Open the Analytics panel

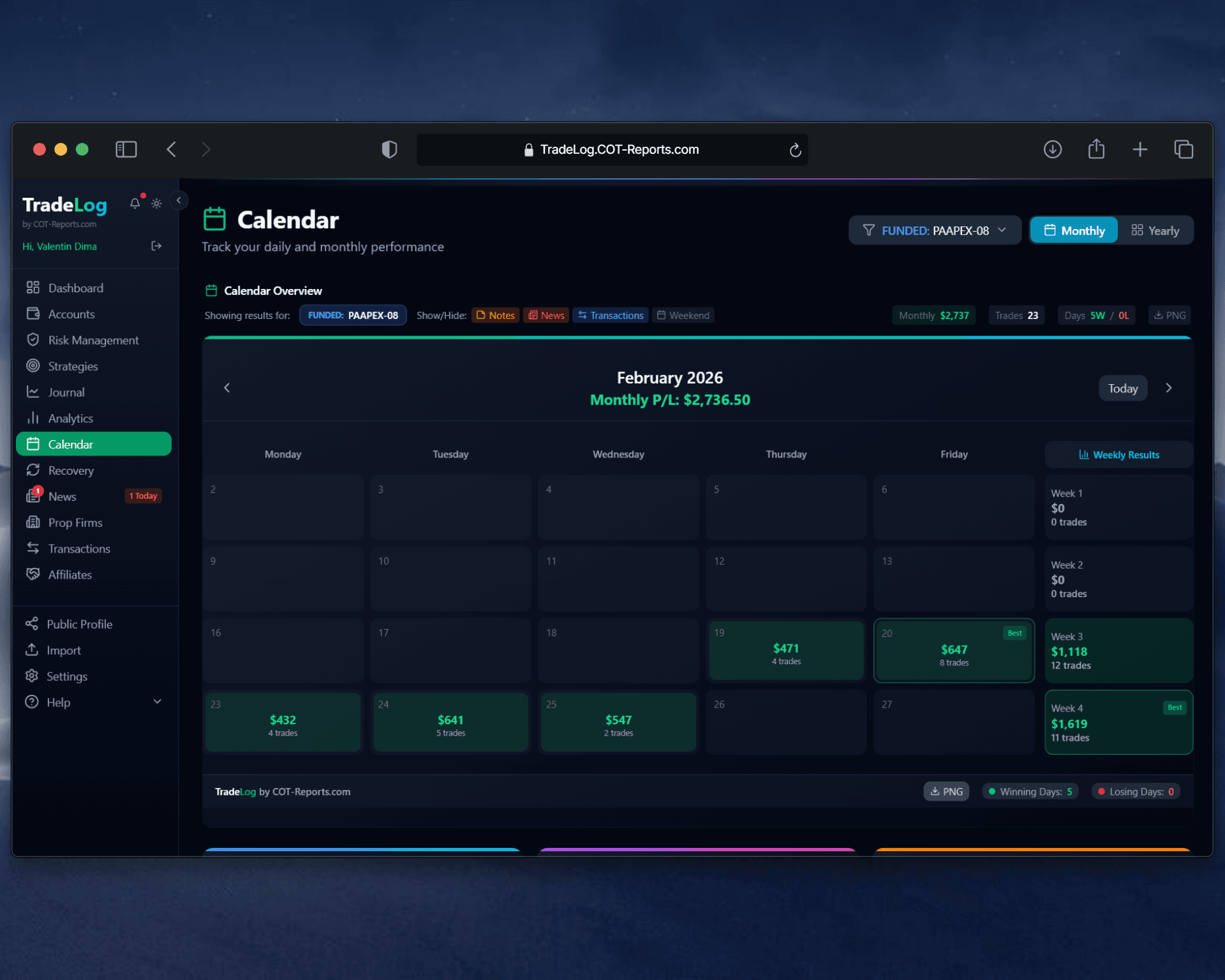click(70, 418)
